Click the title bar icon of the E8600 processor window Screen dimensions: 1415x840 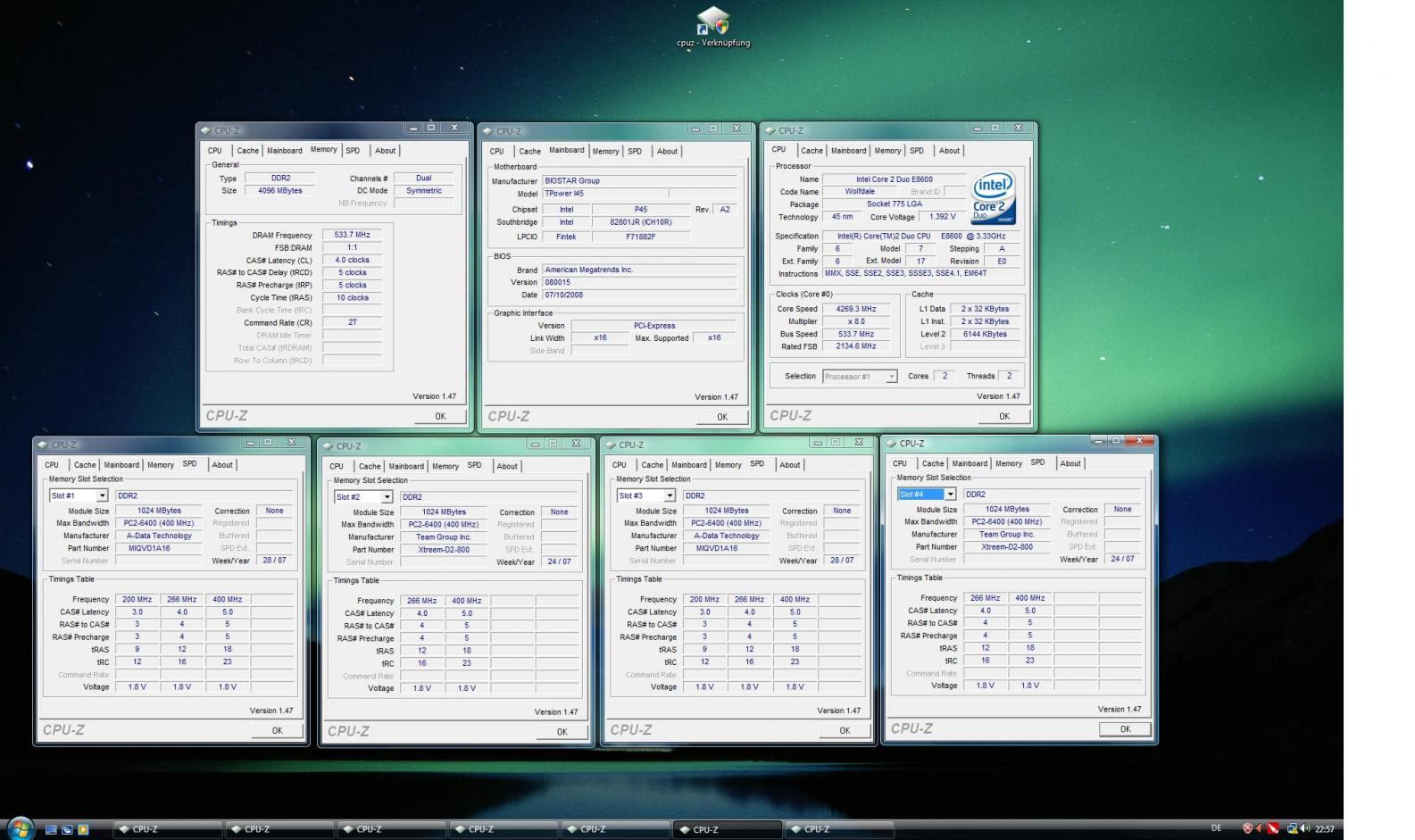(770, 130)
